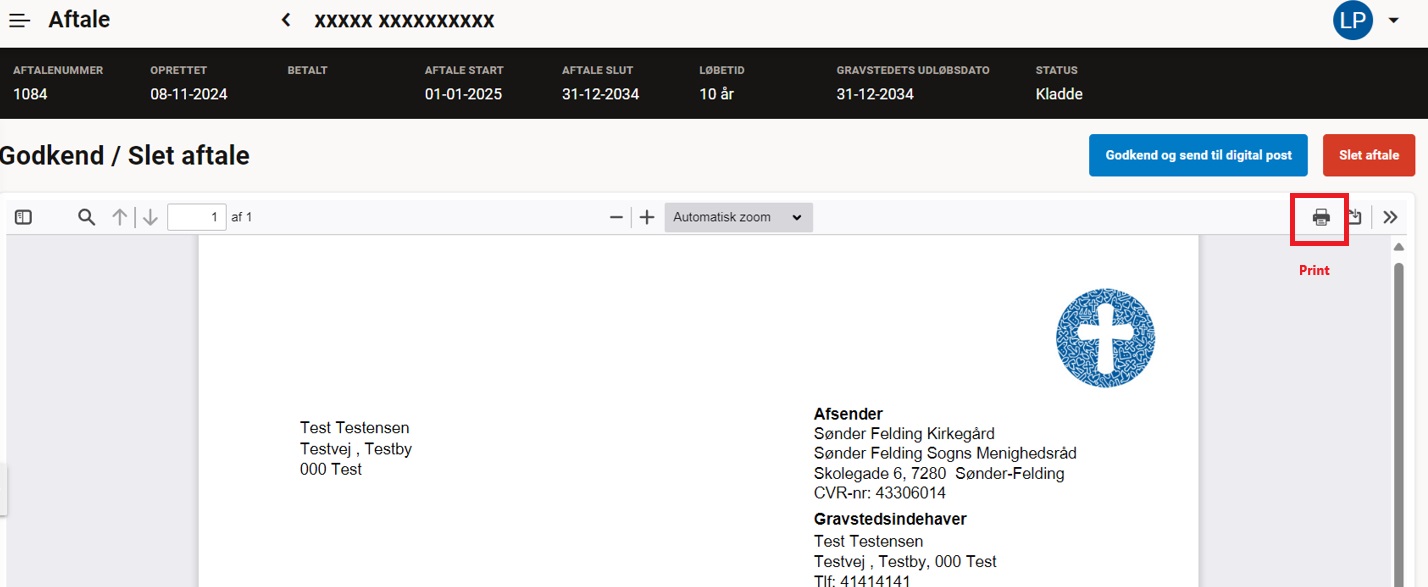Click the Aftale slut value 31-12-2034
The height and width of the screenshot is (587, 1428).
(x=600, y=94)
